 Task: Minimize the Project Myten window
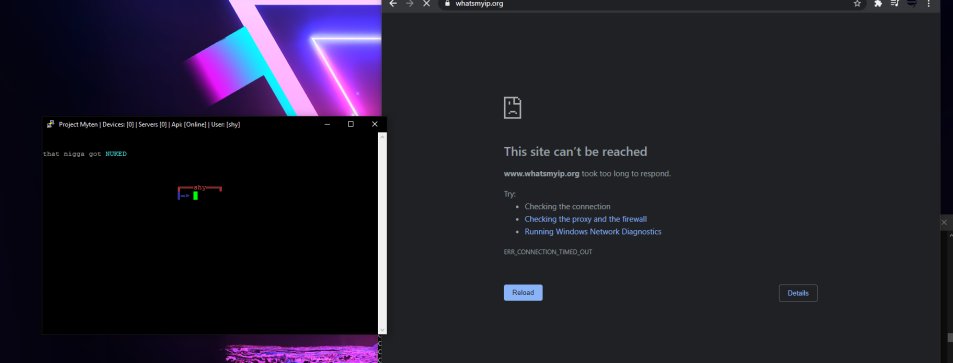327,124
